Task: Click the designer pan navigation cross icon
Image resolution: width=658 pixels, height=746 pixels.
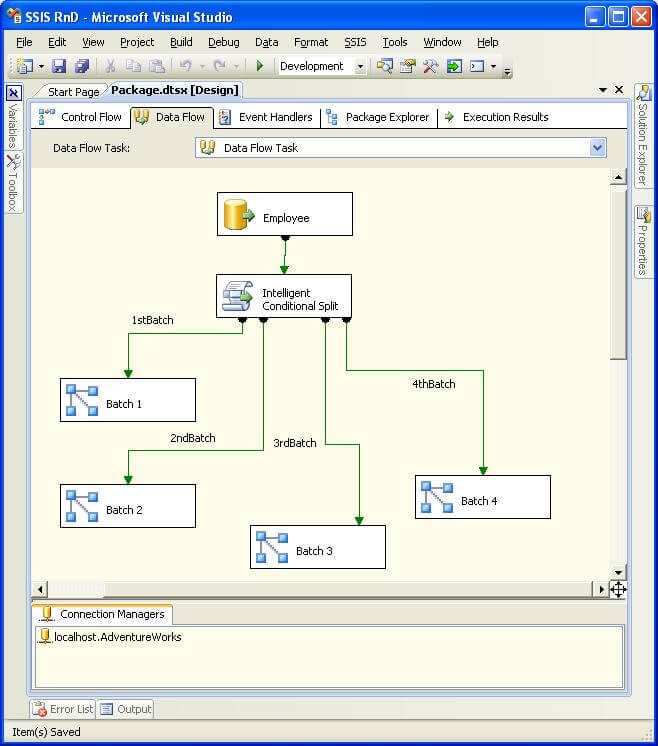Action: (618, 589)
